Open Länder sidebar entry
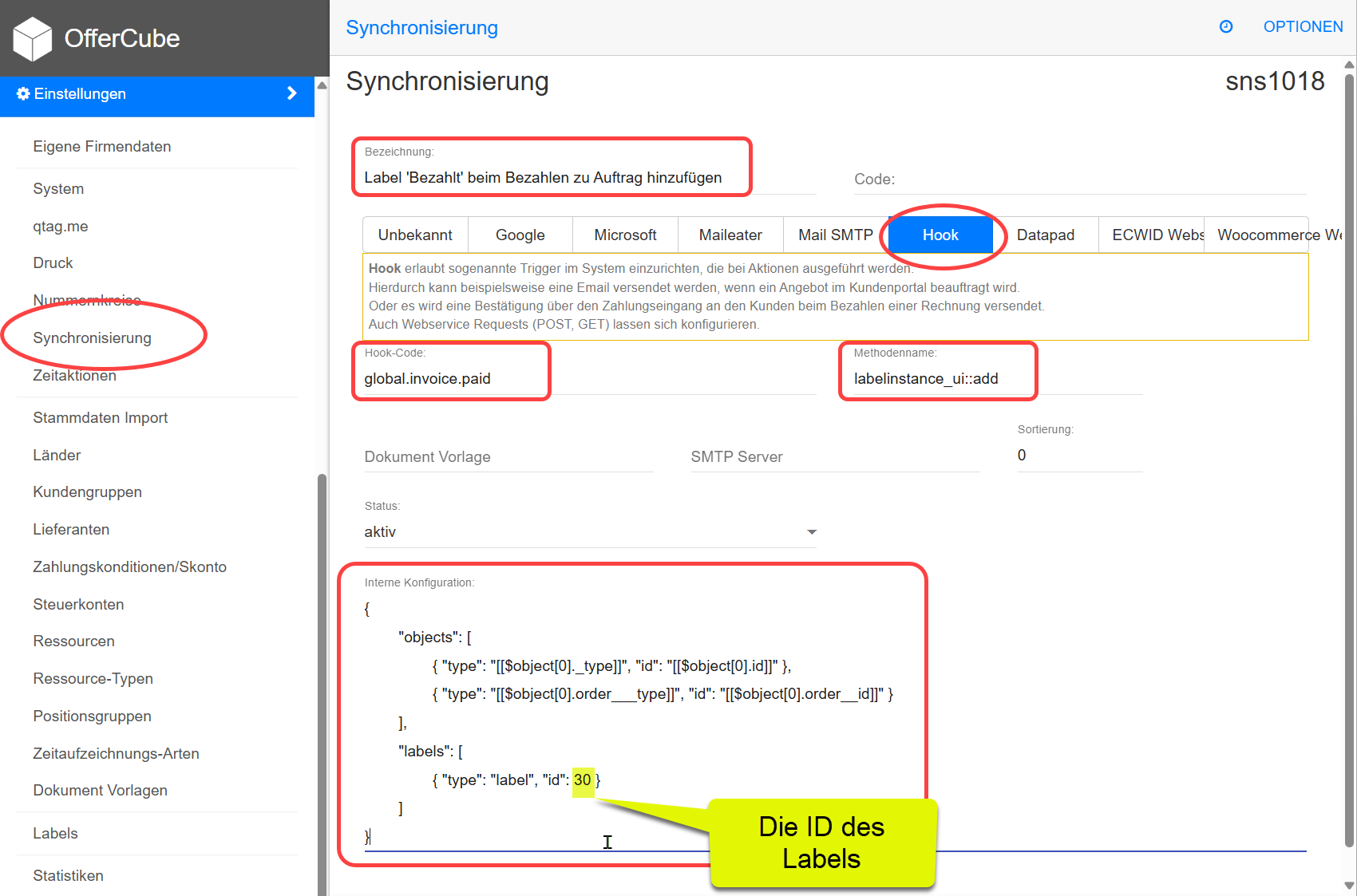 [57, 455]
